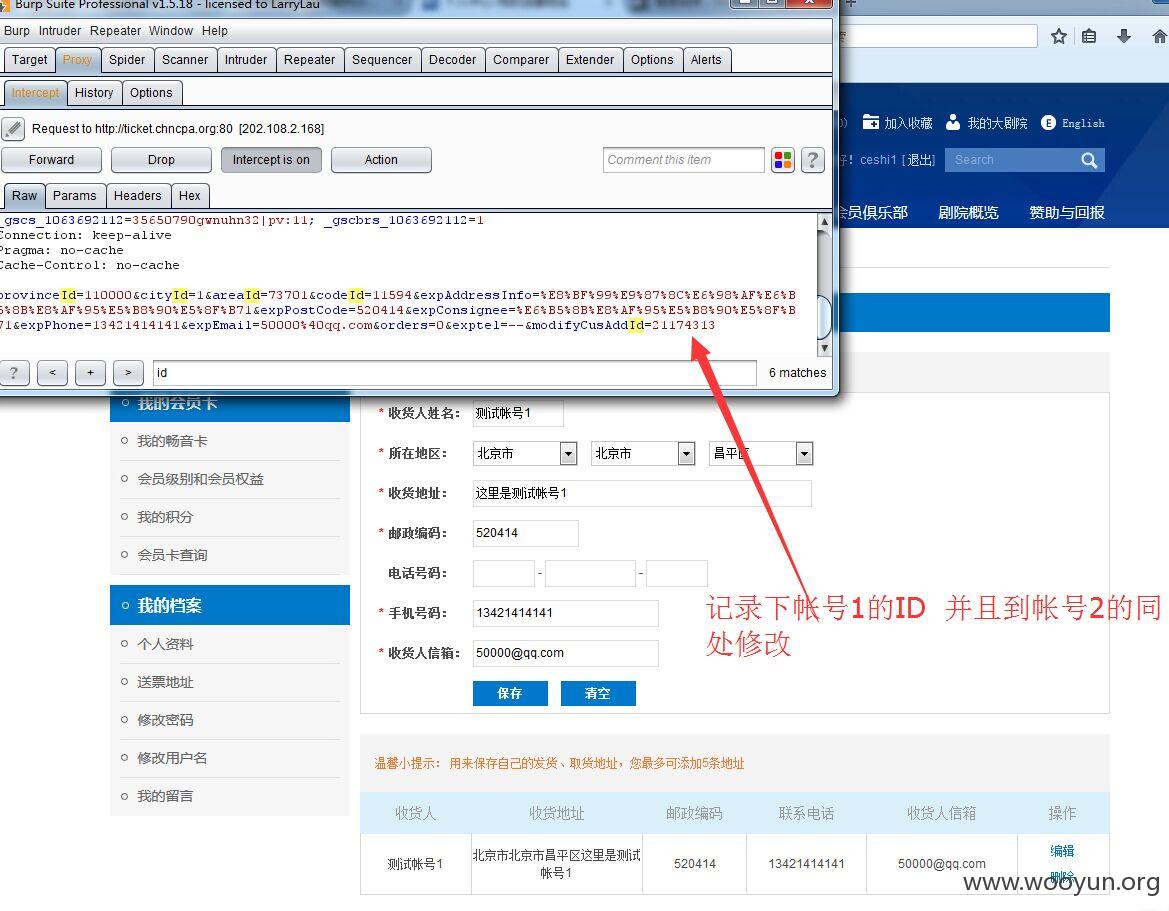Click the 收货地址 address input field

642,493
